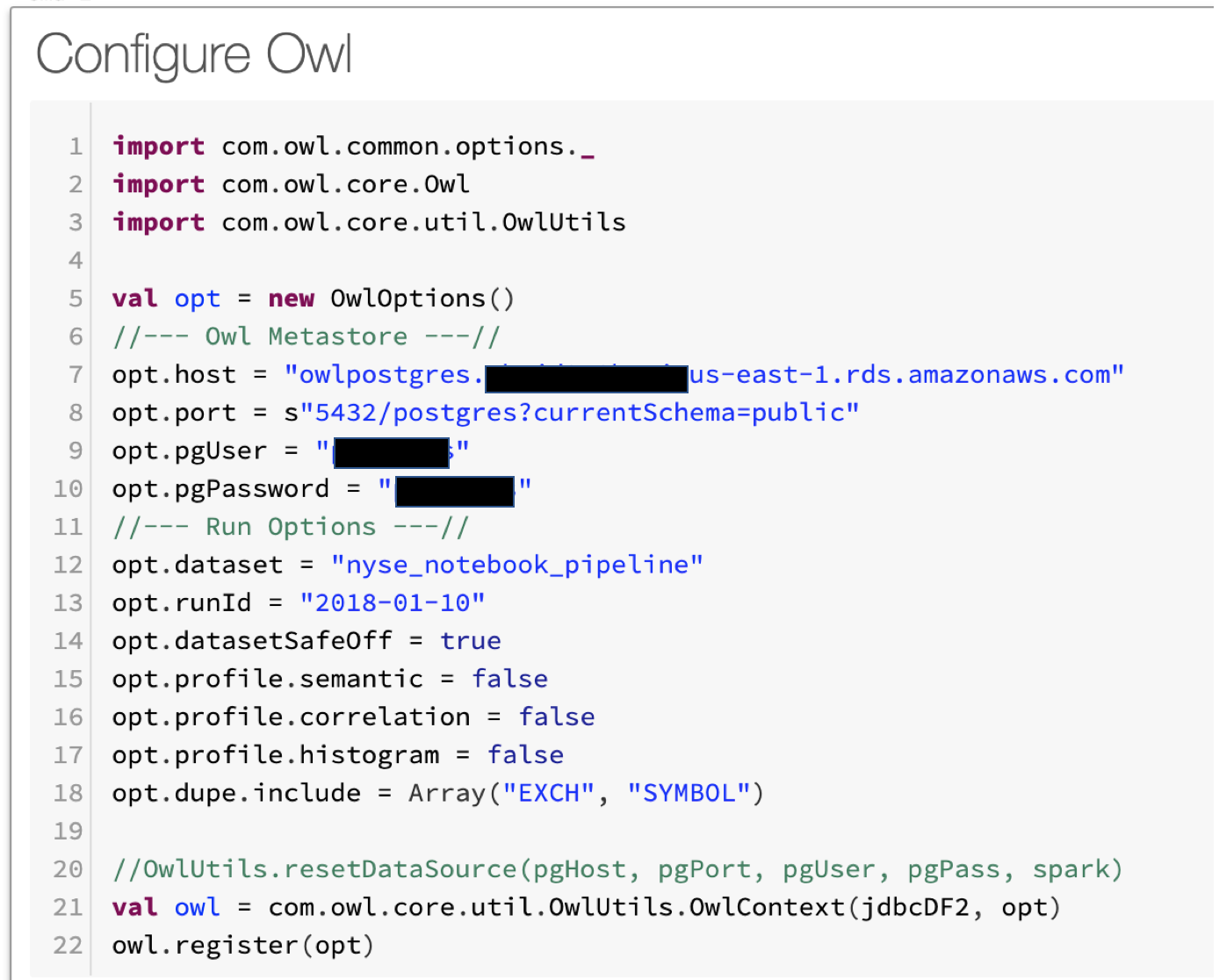Click the false value of opt.profile.histogram

[525, 755]
